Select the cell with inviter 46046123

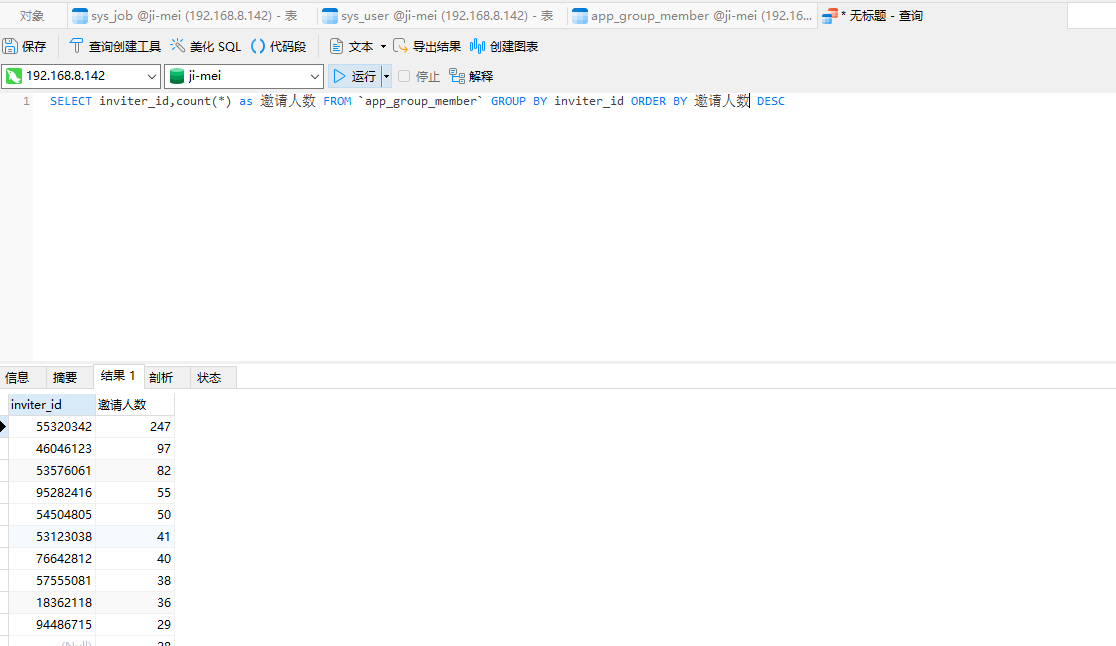coord(51,449)
